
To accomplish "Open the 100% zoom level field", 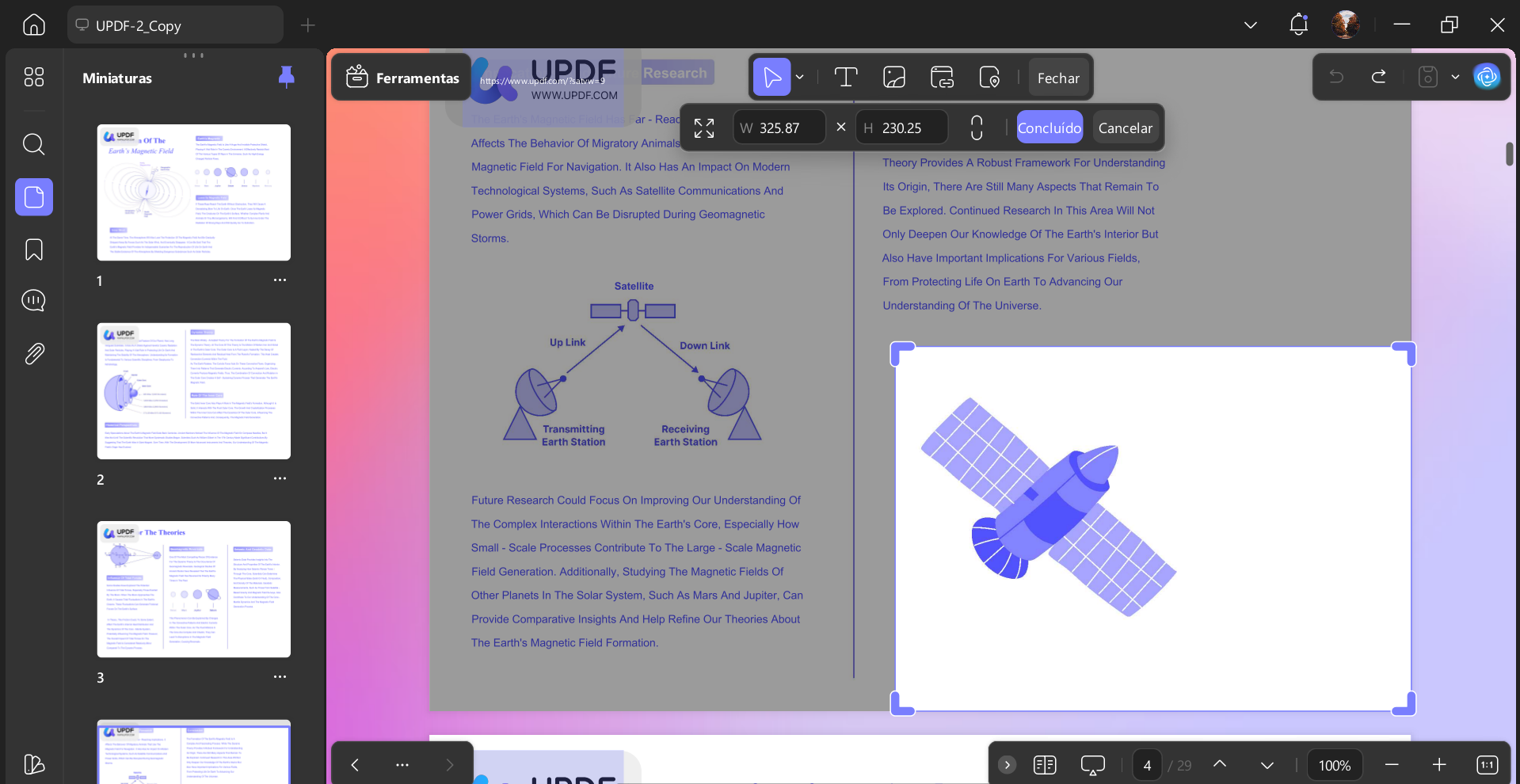I will (x=1335, y=765).
